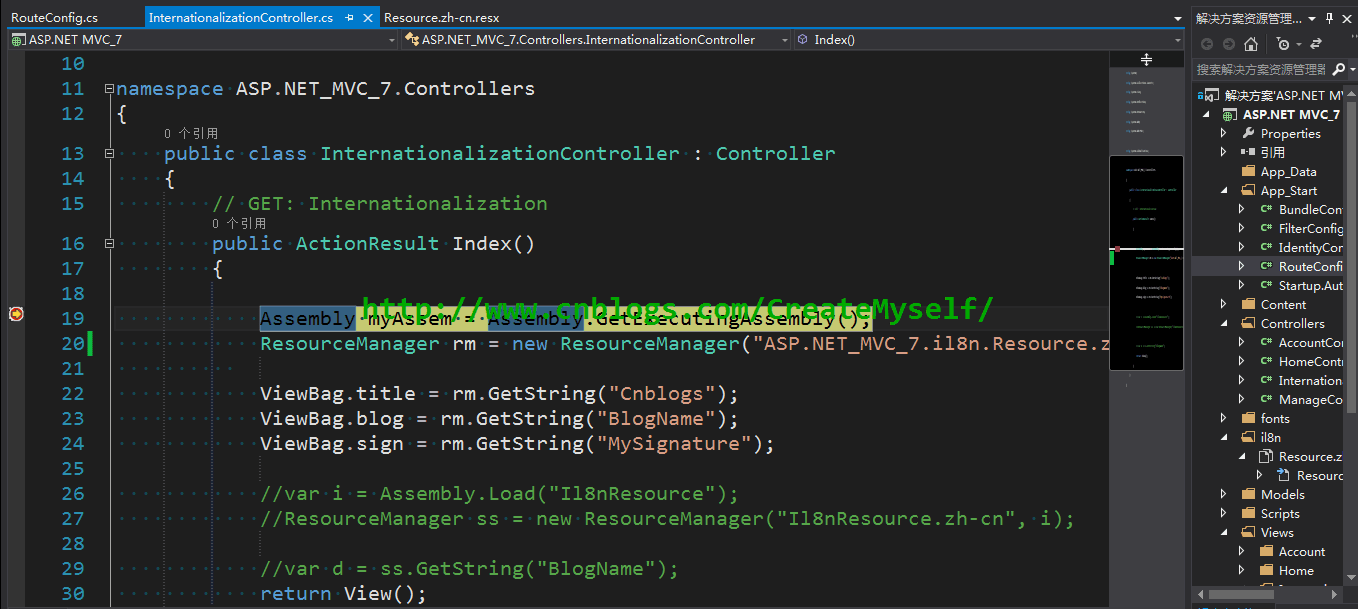Collapse the Views folder
1358x609 pixels.
point(1223,533)
